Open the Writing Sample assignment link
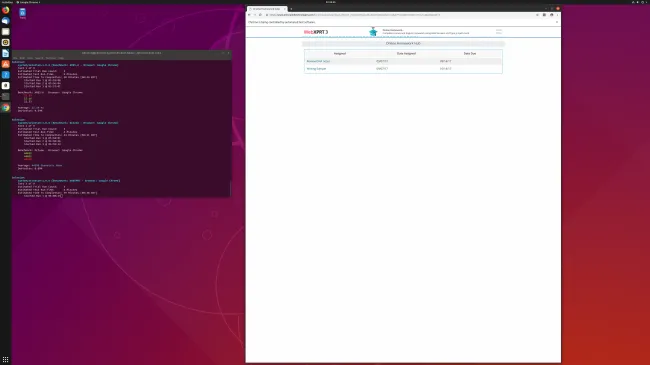Image resolution: width=650 pixels, height=365 pixels. click(x=316, y=69)
